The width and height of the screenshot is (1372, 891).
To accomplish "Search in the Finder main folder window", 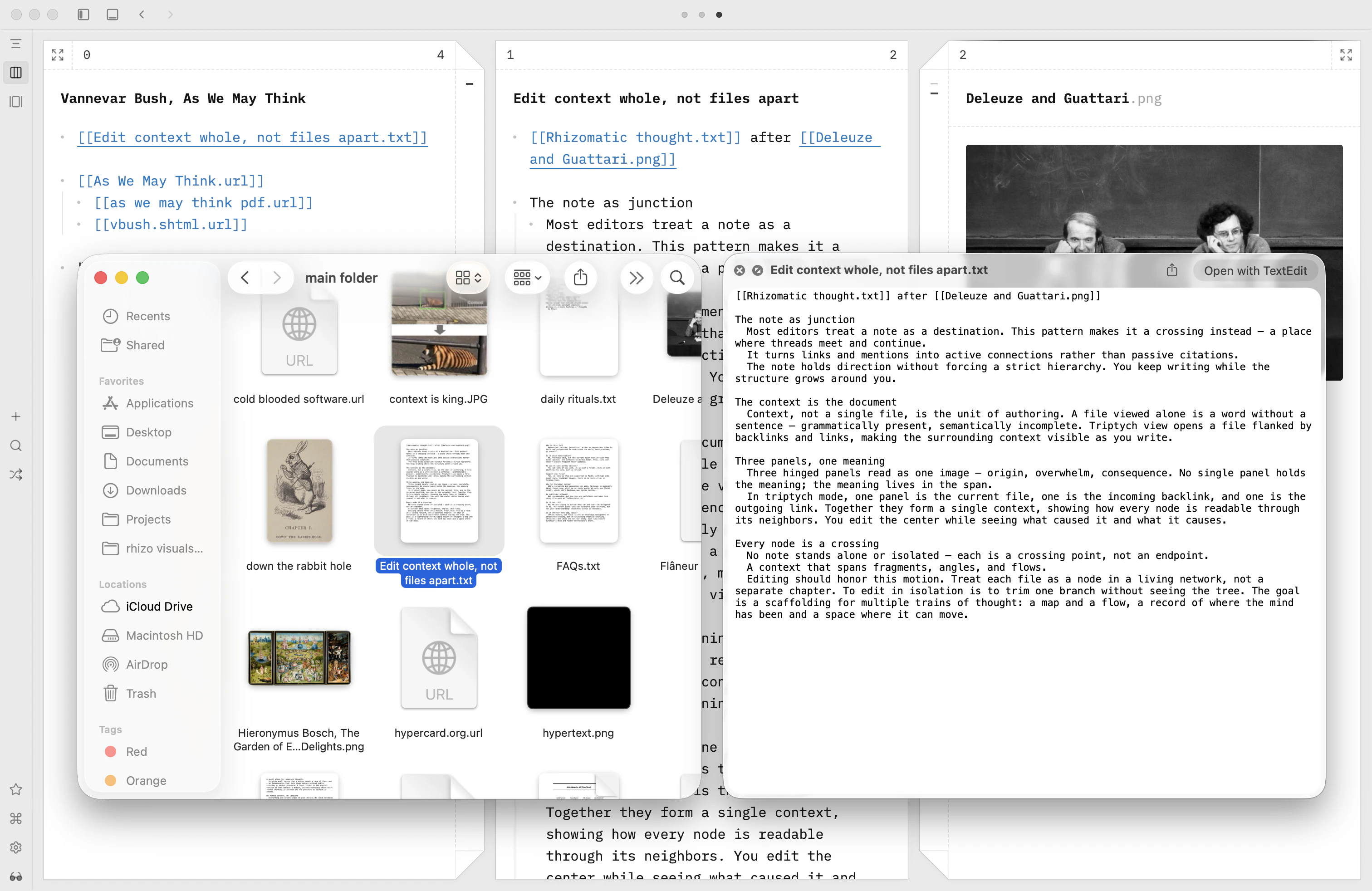I will point(677,278).
